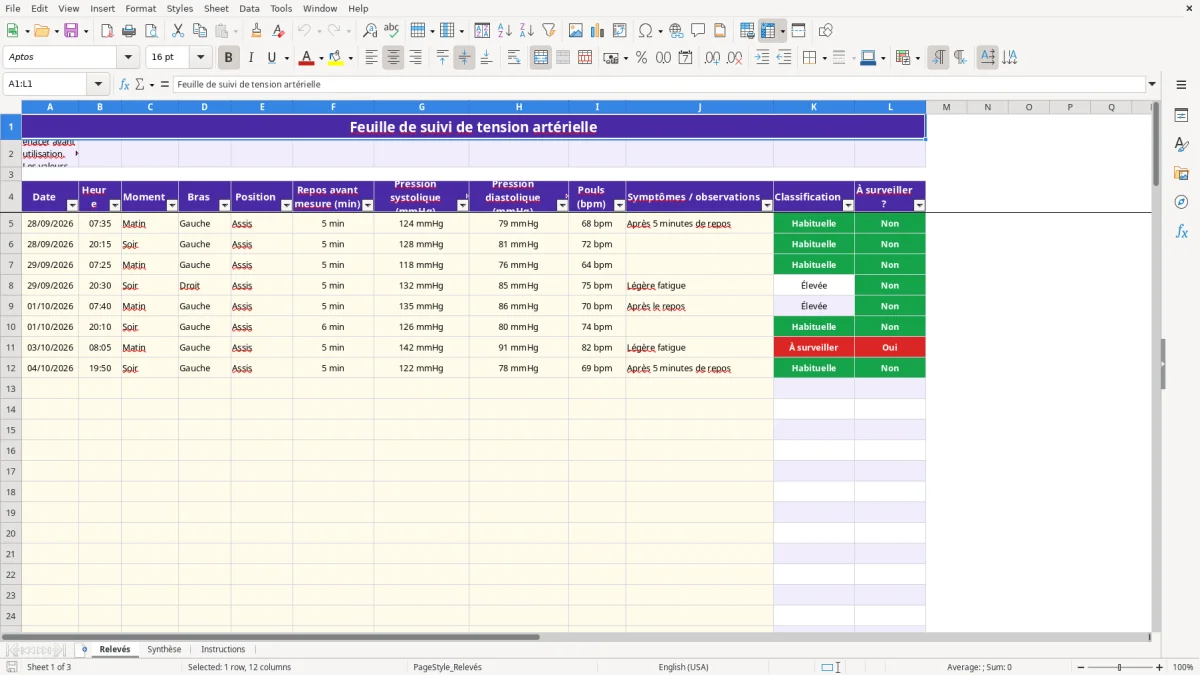Viewport: 1200px width, 675px height.
Task: Click the Print icon
Action: click(129, 31)
